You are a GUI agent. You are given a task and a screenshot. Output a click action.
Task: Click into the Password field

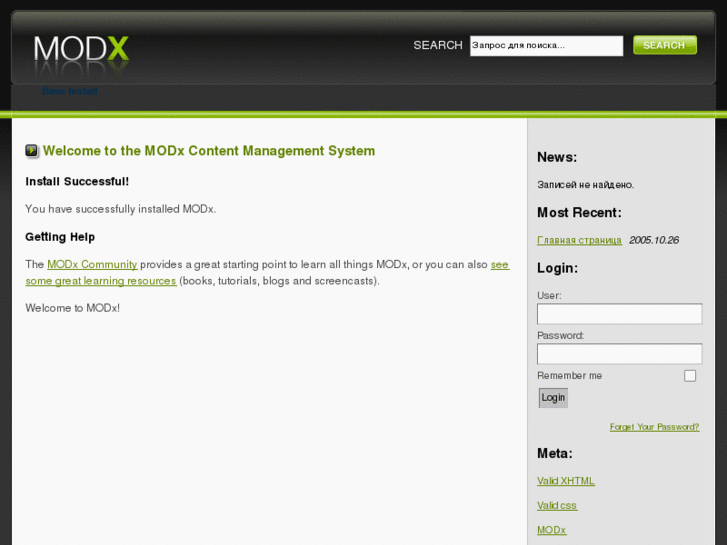point(619,354)
